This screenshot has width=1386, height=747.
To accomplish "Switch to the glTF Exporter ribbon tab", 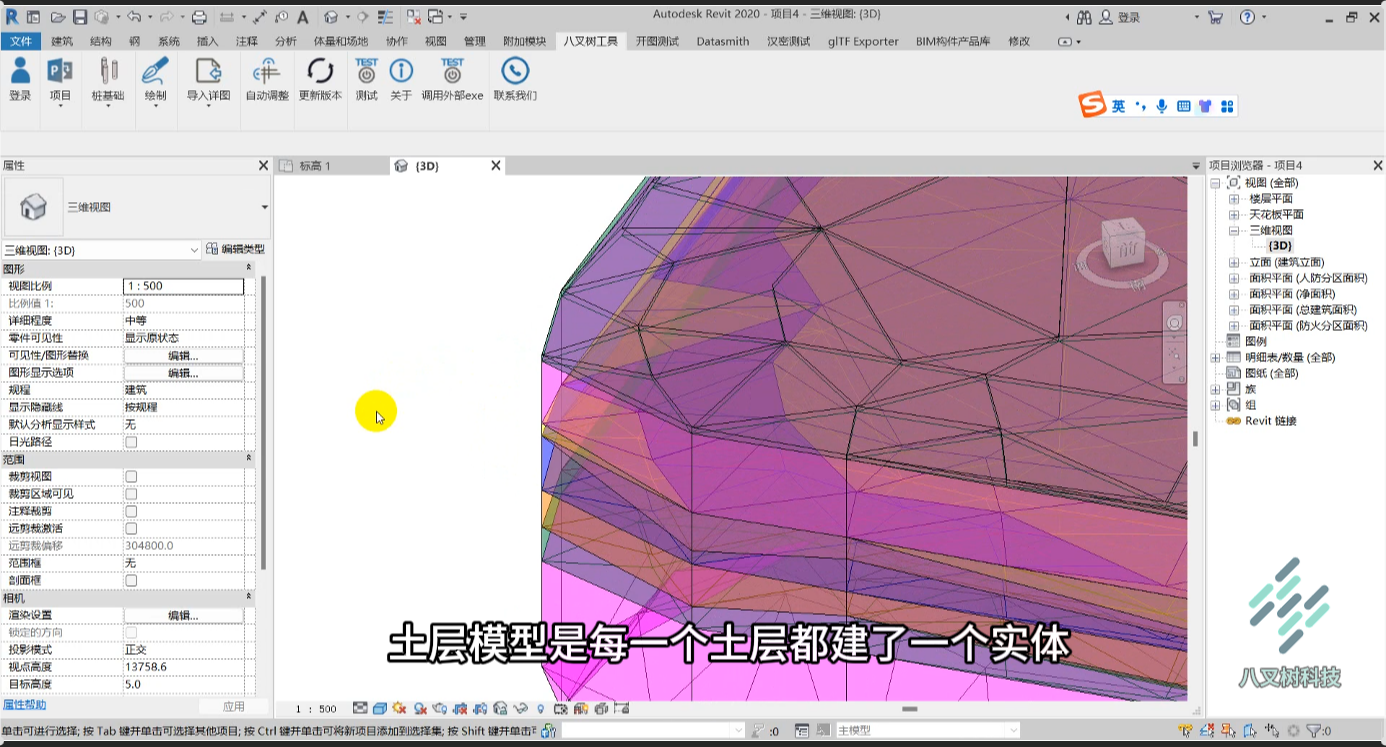I will click(863, 41).
